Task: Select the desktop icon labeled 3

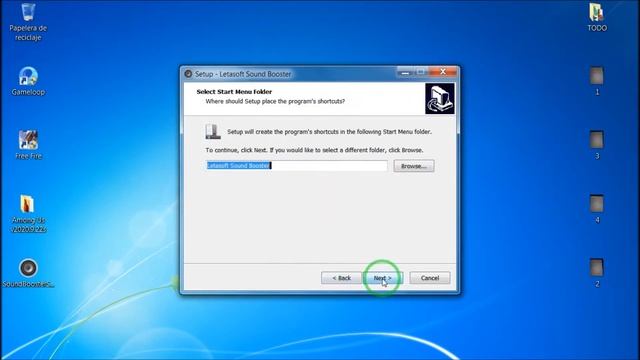Action: point(597,144)
